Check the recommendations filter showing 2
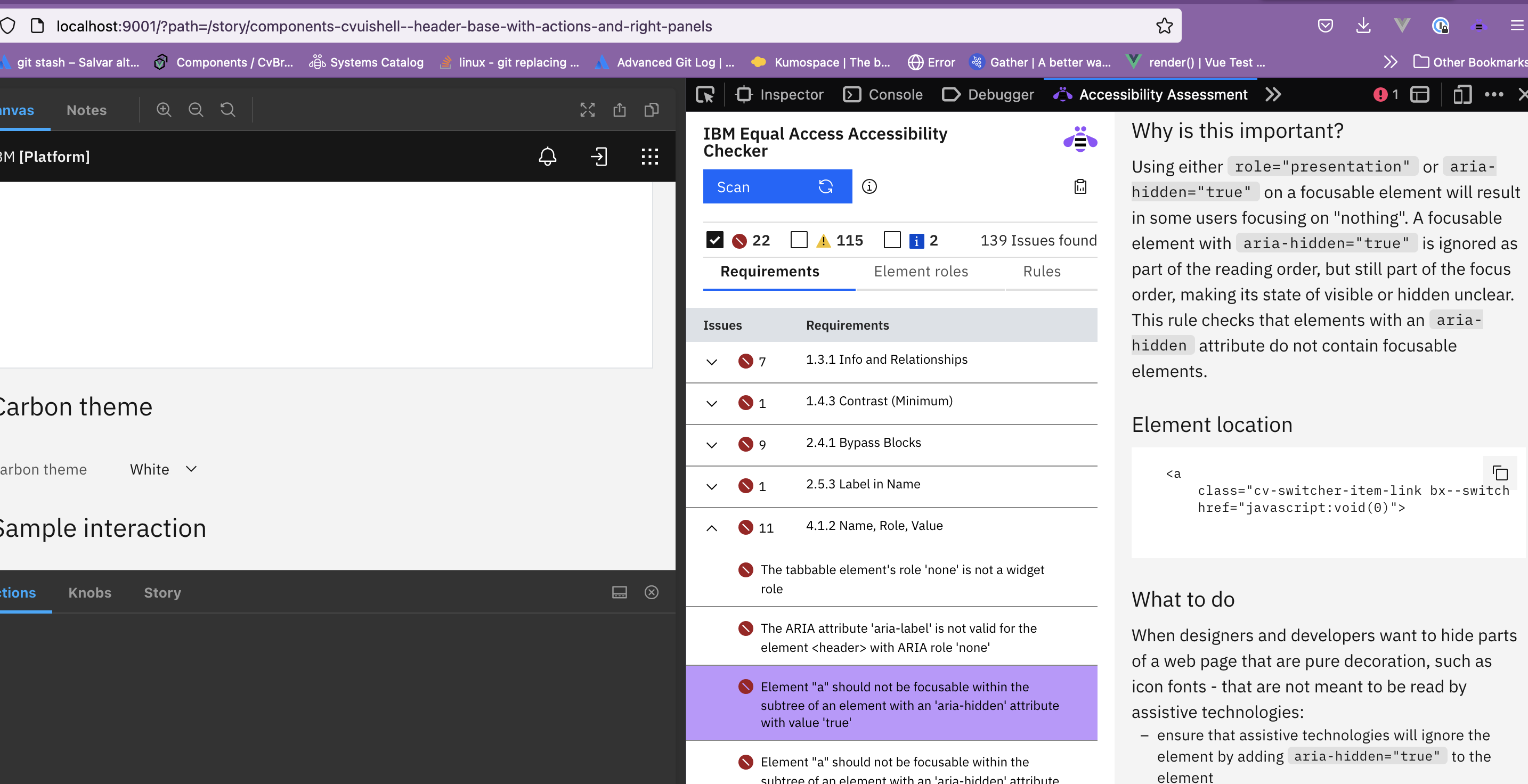Image resolution: width=1528 pixels, height=784 pixels. pos(891,240)
